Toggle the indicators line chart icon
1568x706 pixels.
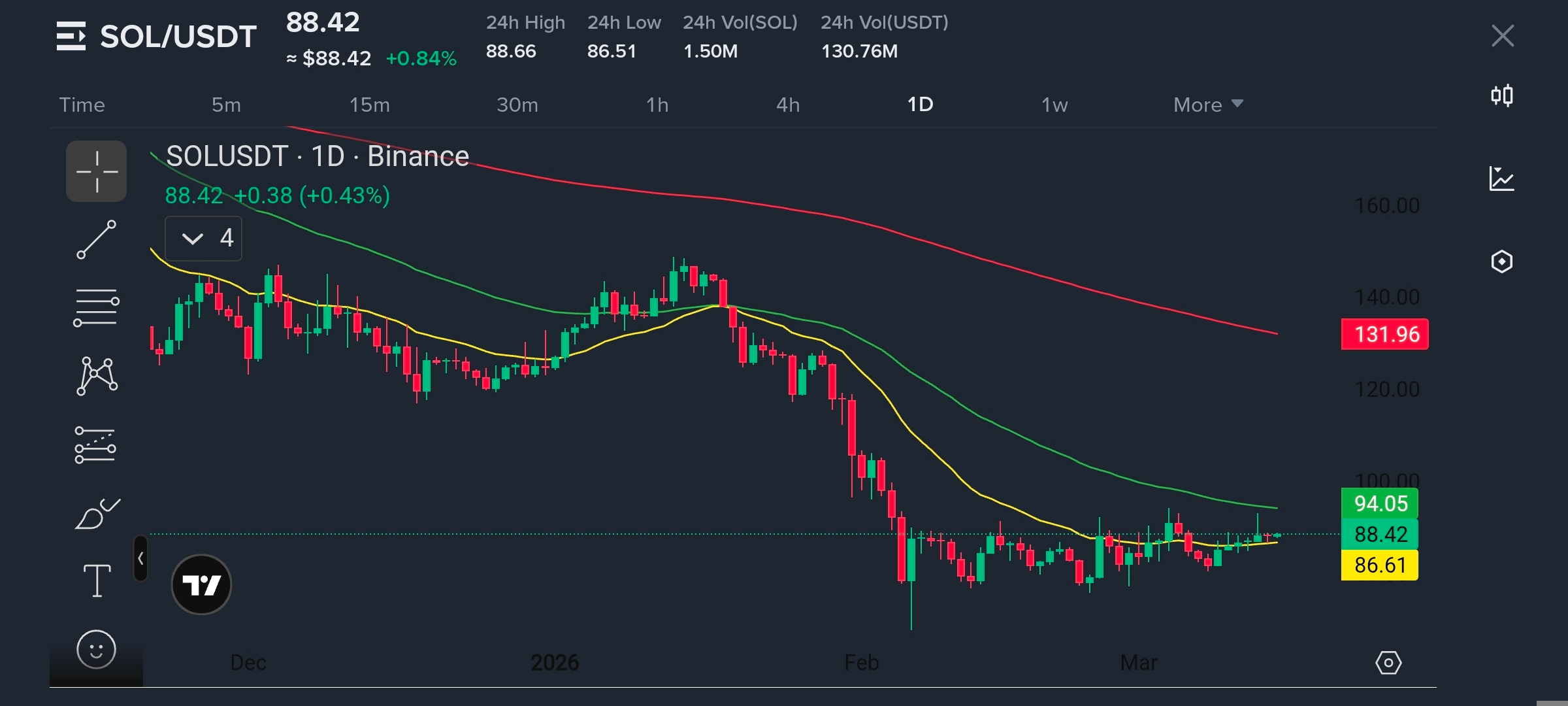[x=1501, y=178]
